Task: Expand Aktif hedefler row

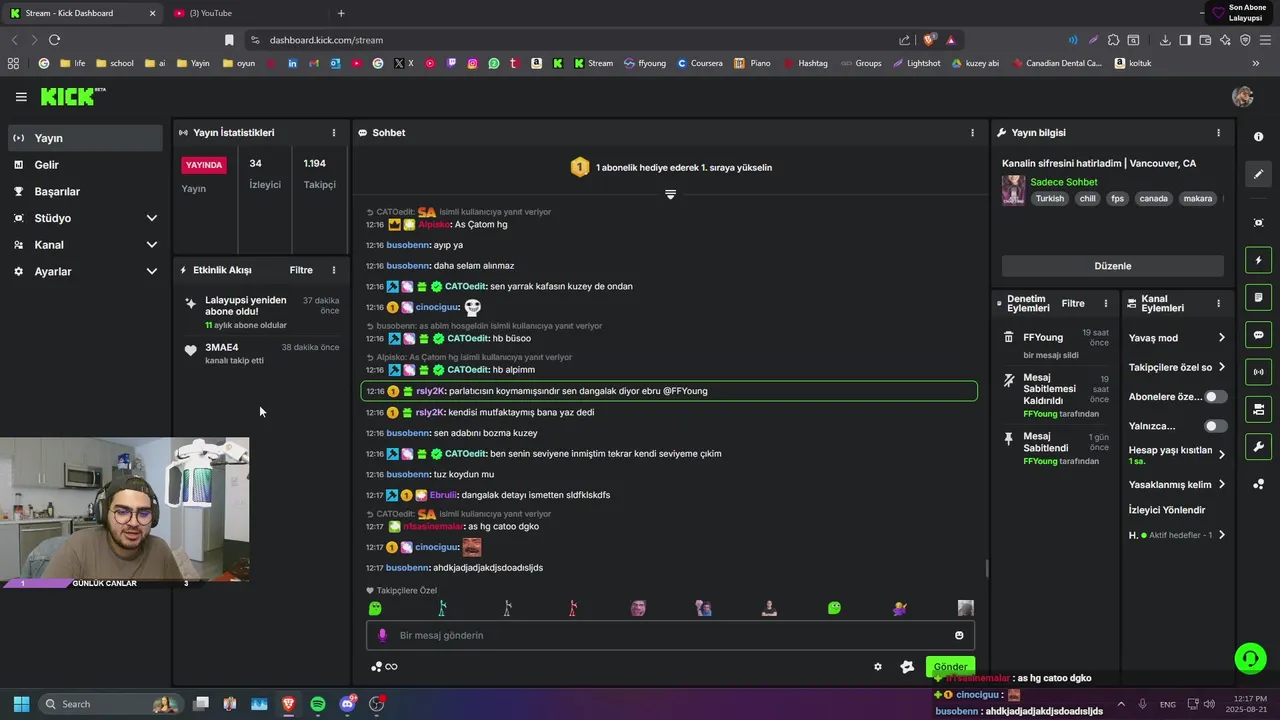Action: (1177, 535)
